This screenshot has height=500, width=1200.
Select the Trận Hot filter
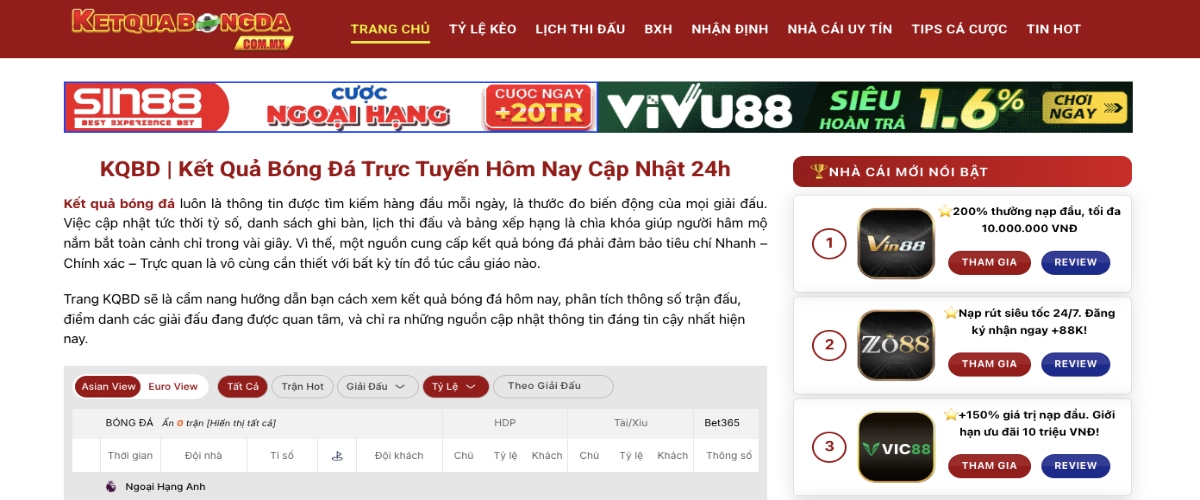point(302,387)
